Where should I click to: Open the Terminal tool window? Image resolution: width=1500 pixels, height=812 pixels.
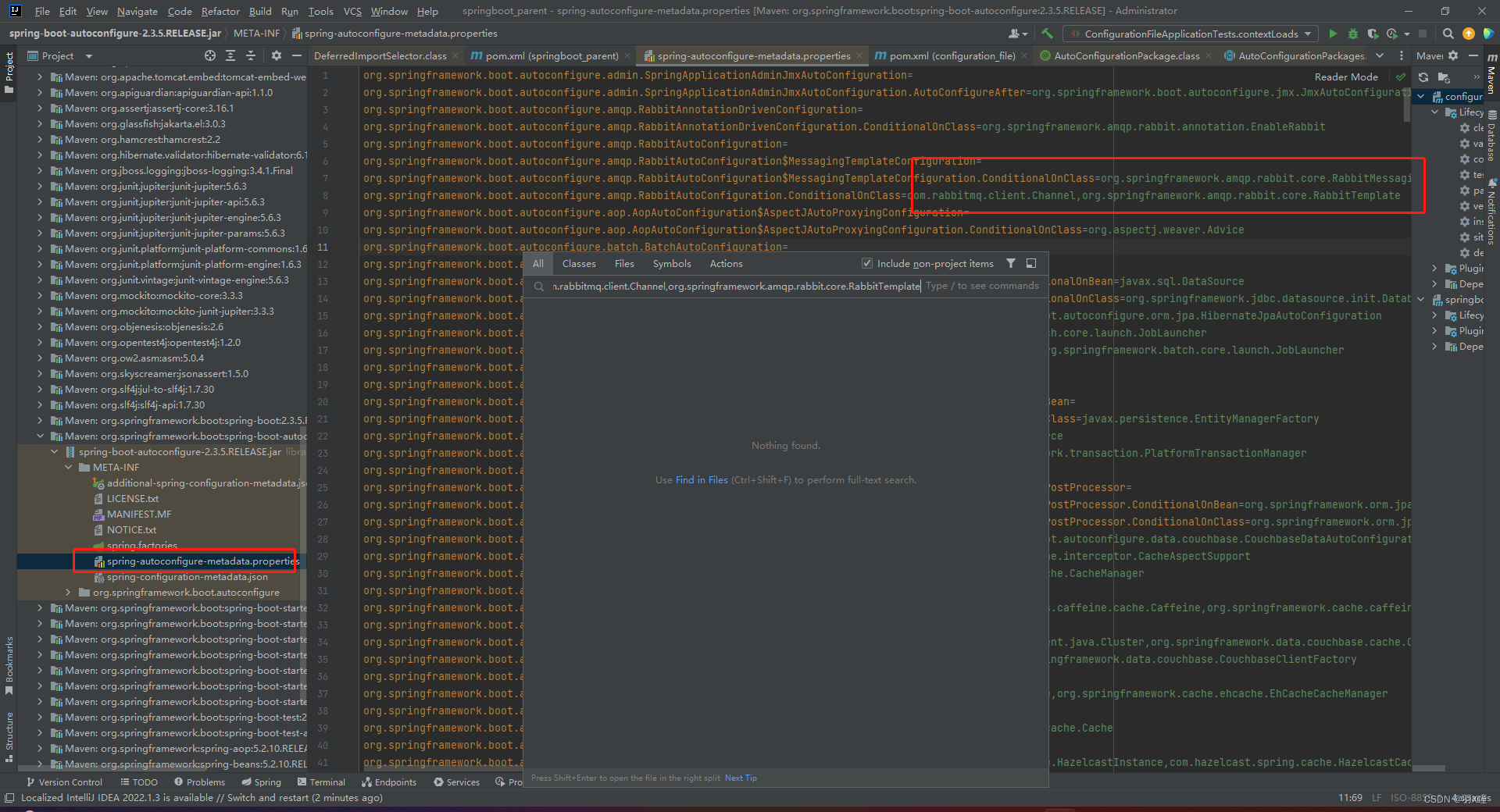[x=321, y=782]
